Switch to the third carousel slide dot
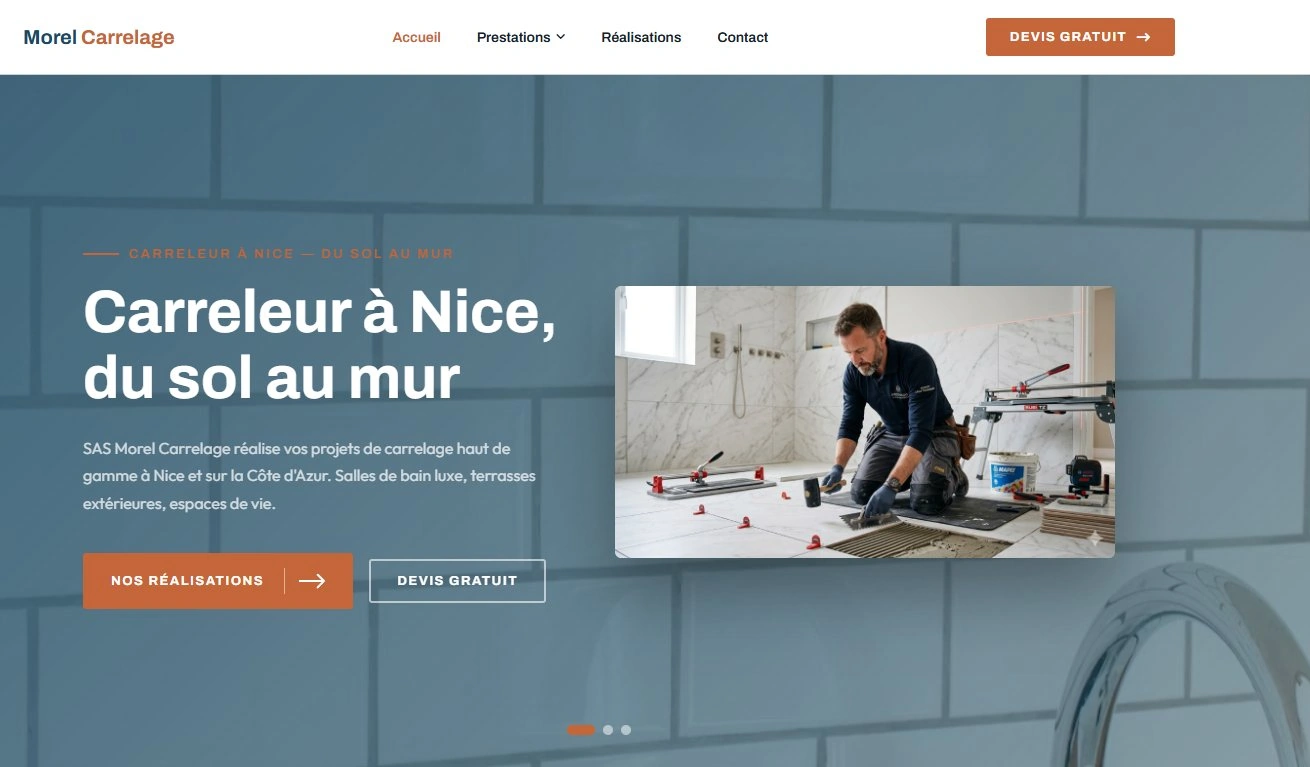Viewport: 1310px width, 767px height. tap(626, 730)
